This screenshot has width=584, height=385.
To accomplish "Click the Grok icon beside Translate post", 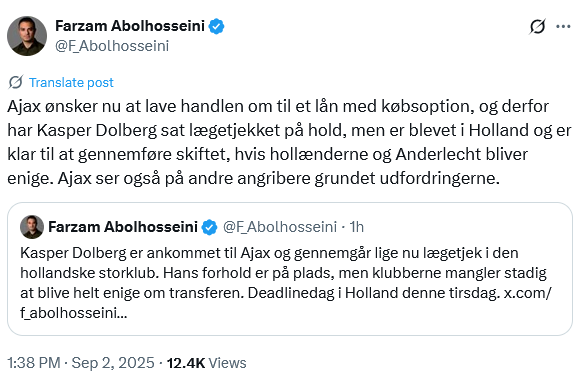I will 16,82.
